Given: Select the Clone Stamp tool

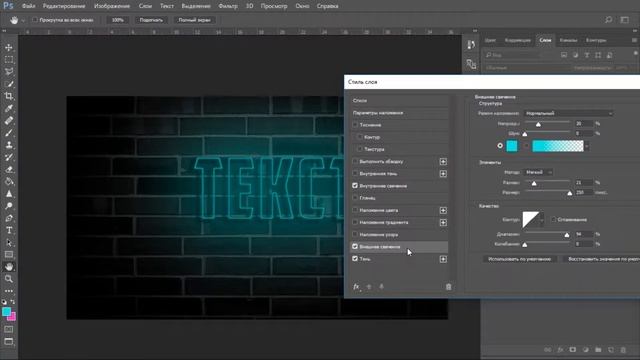Looking at the screenshot, I should pos(9,145).
